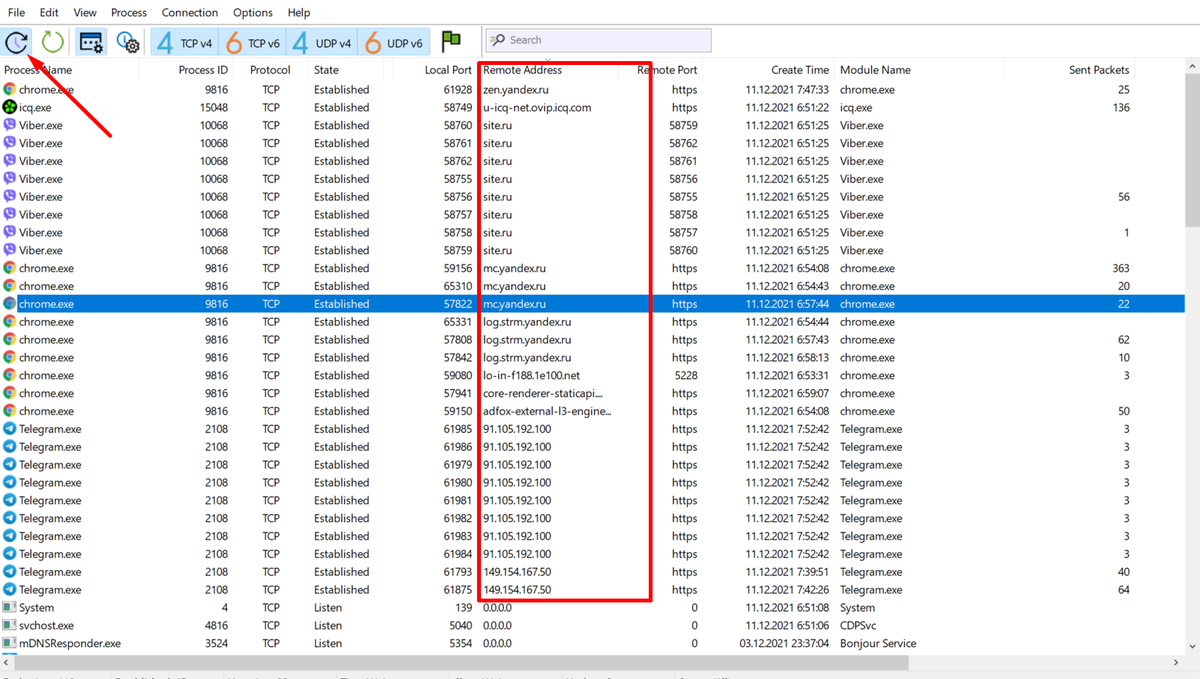The width and height of the screenshot is (1200, 679).
Task: Click the Chrome icon in zen.yandex.ru row
Action: tap(9, 89)
